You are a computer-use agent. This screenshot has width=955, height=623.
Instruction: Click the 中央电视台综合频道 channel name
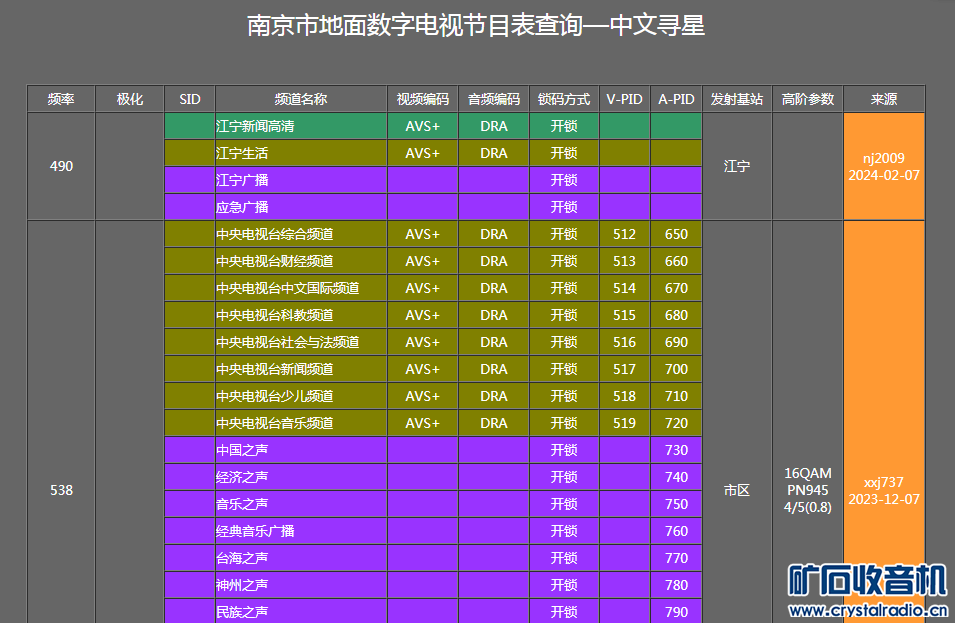[275, 234]
